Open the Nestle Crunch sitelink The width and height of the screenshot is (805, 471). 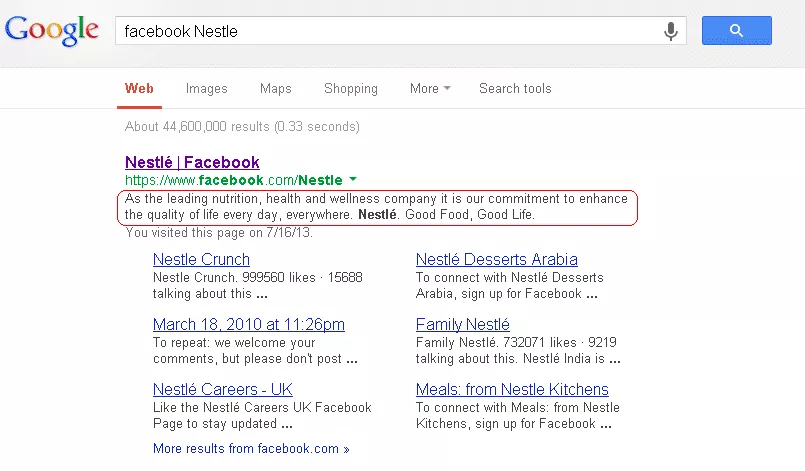click(201, 259)
